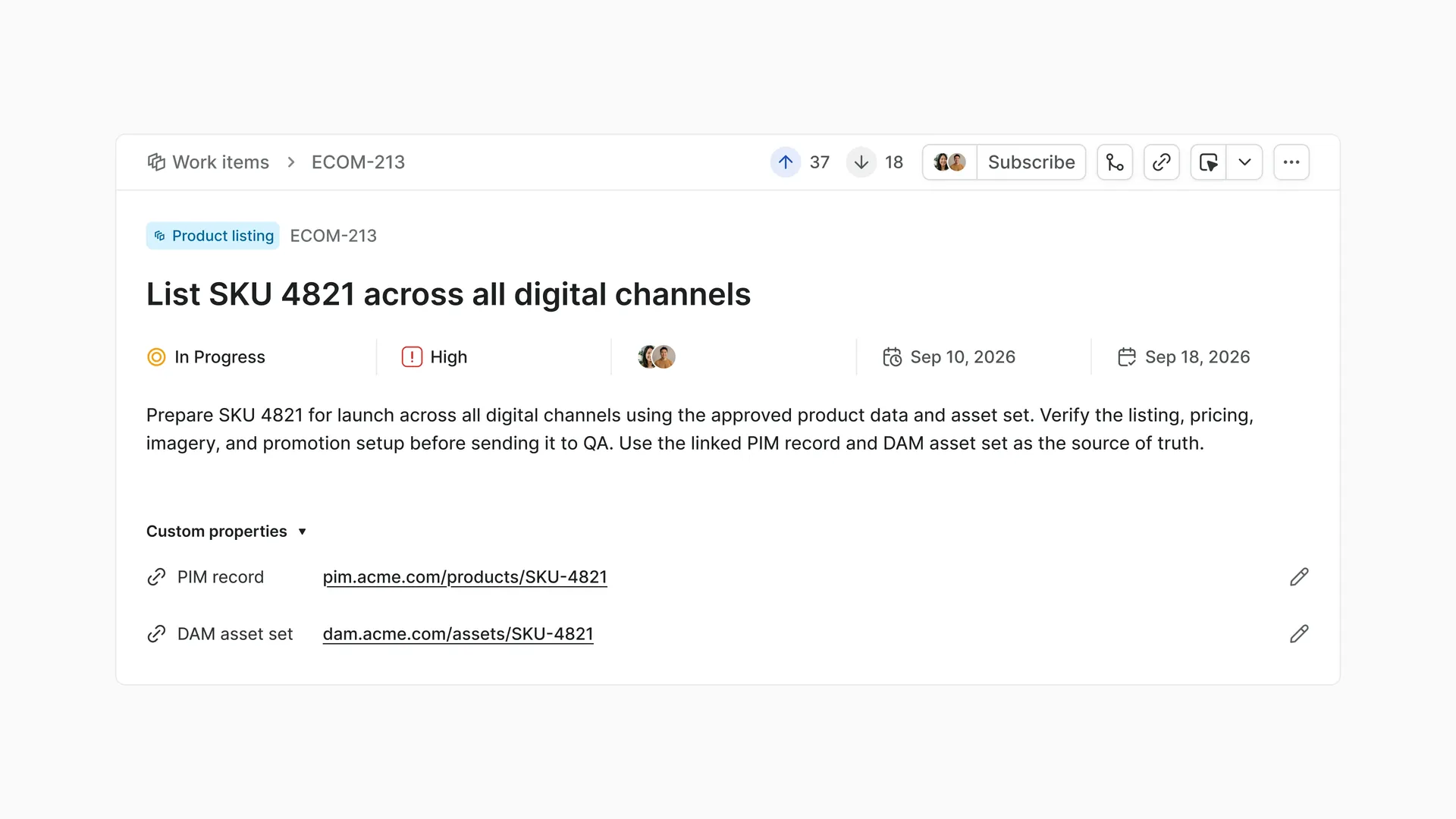Click the Work items stack icon in breadcrumb
1456x819 pixels.
[x=156, y=162]
